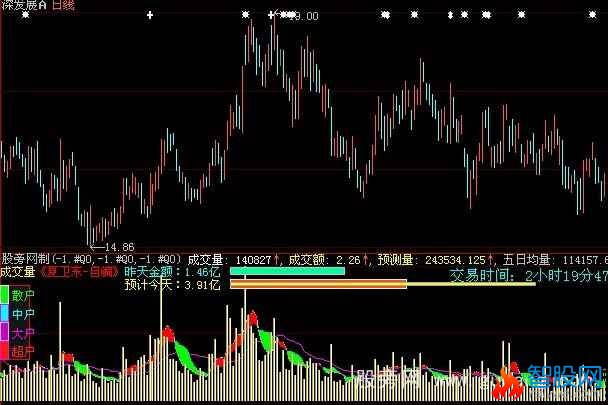Click the 股旁网制 indicator name
The image size is (608, 405).
tap(26, 259)
